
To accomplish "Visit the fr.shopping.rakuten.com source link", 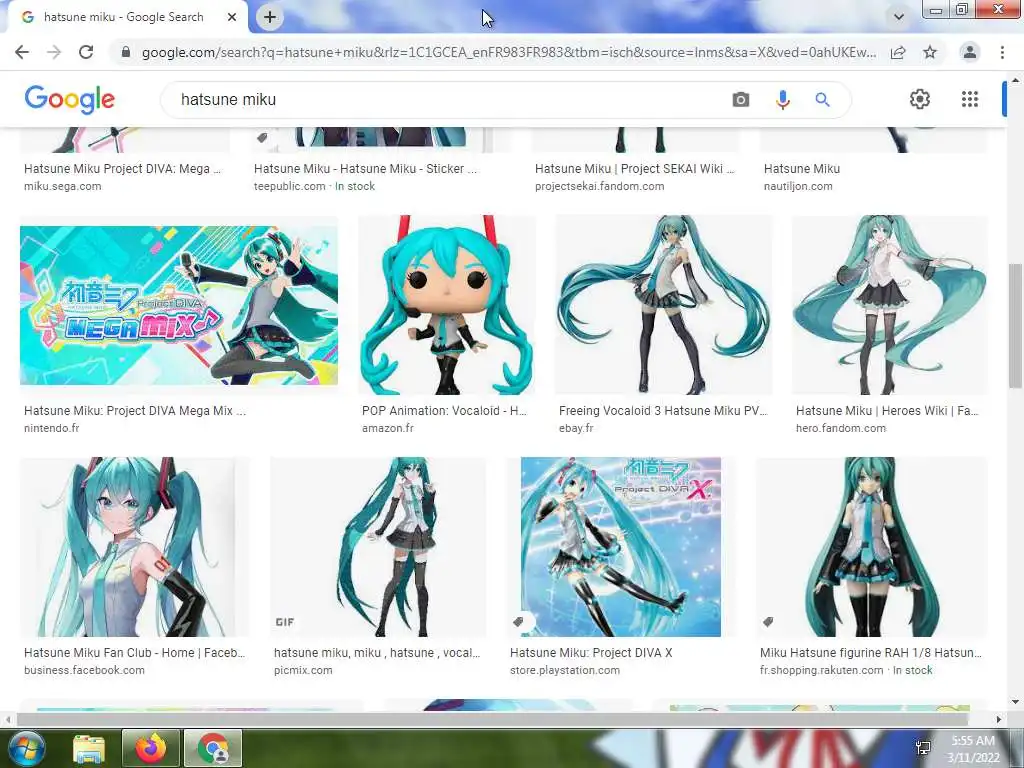I will [x=821, y=670].
